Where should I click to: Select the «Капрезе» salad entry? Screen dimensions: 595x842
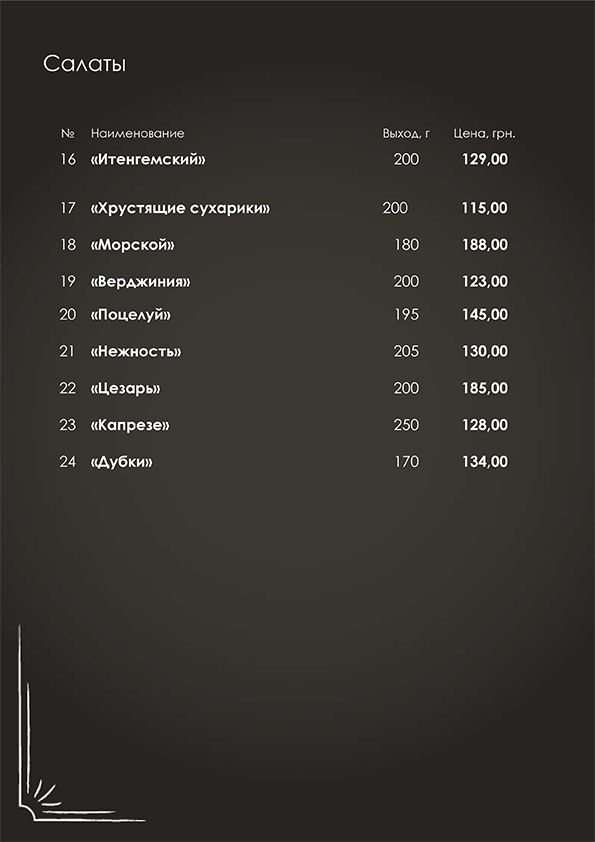(x=130, y=425)
